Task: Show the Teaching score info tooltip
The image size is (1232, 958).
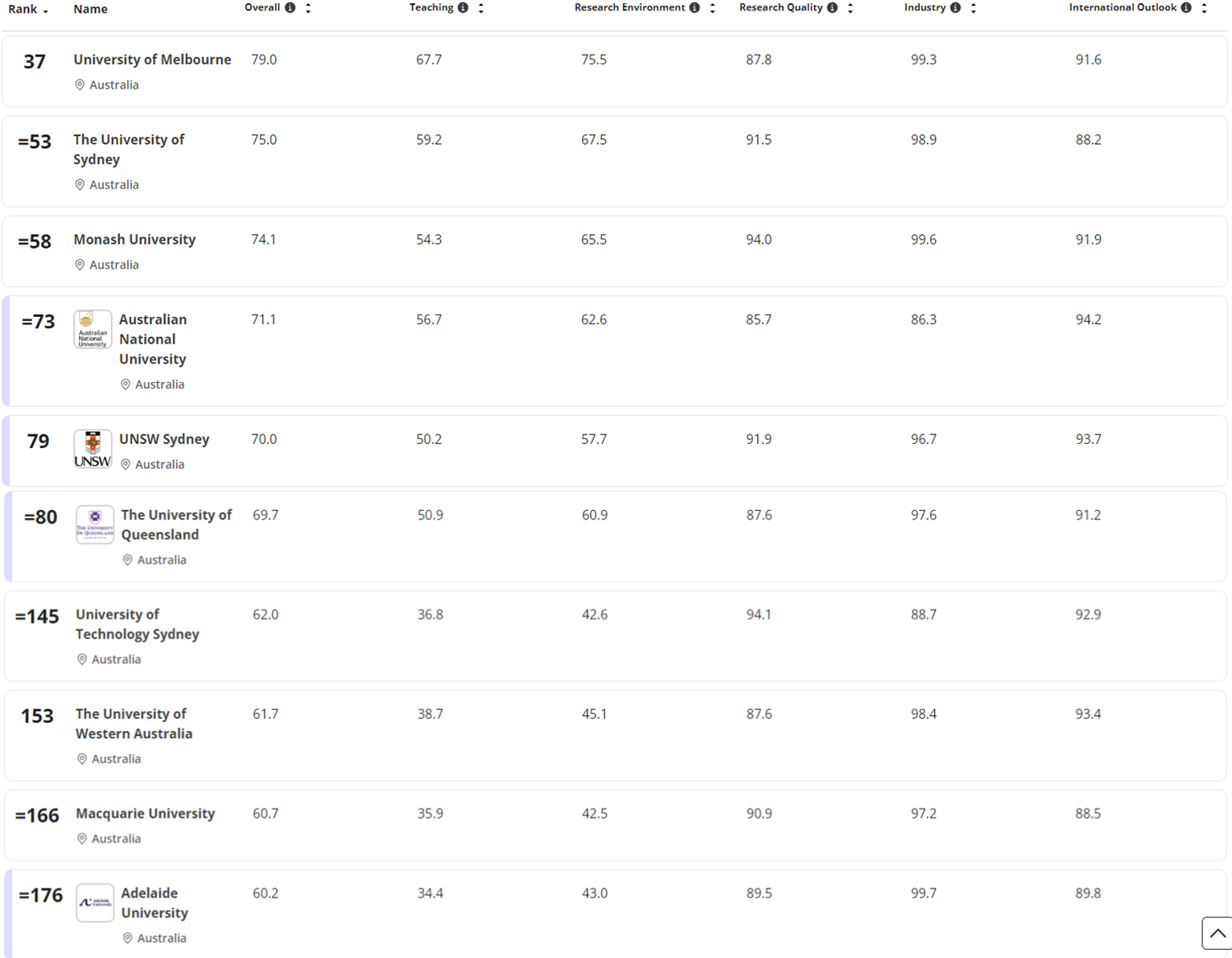Action: click(463, 8)
